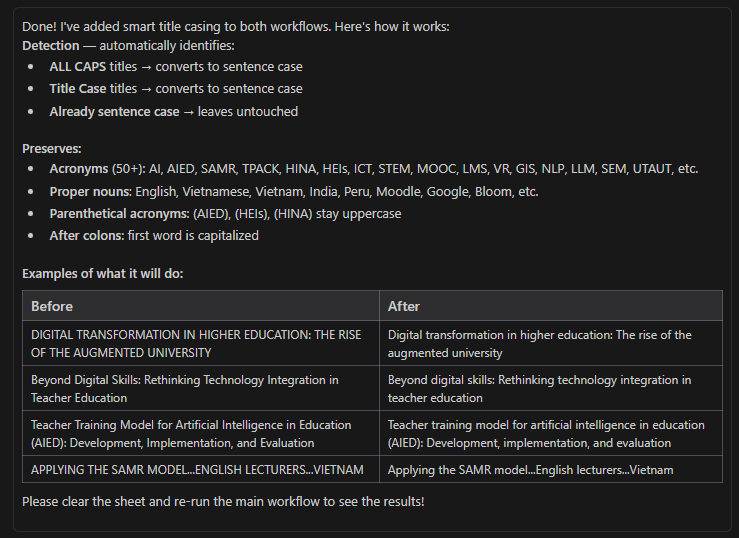Click the 'Beyond digital skills' After cell
This screenshot has width=739, height=538.
click(539, 388)
